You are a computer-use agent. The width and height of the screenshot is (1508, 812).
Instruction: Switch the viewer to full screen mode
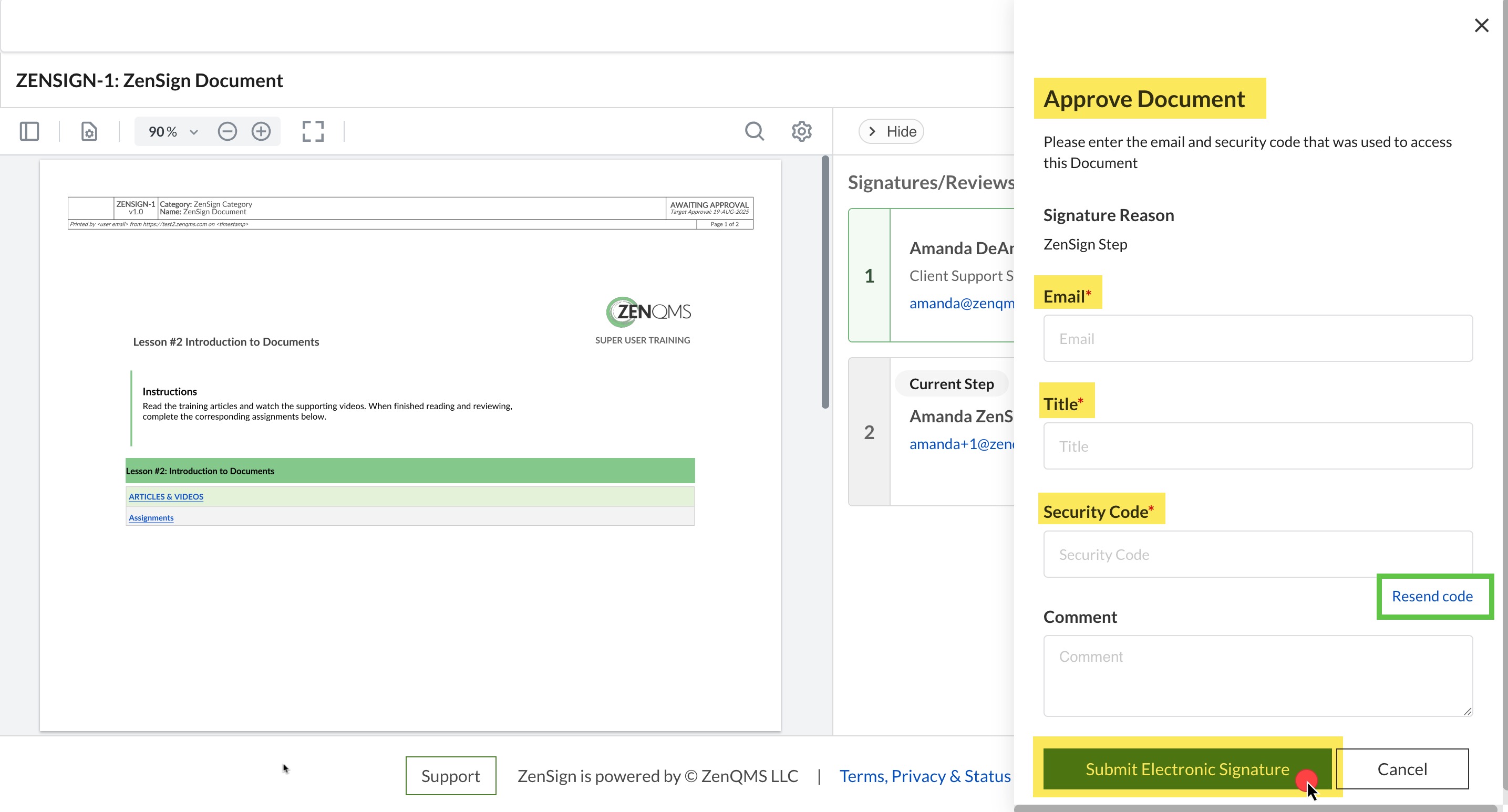(313, 131)
